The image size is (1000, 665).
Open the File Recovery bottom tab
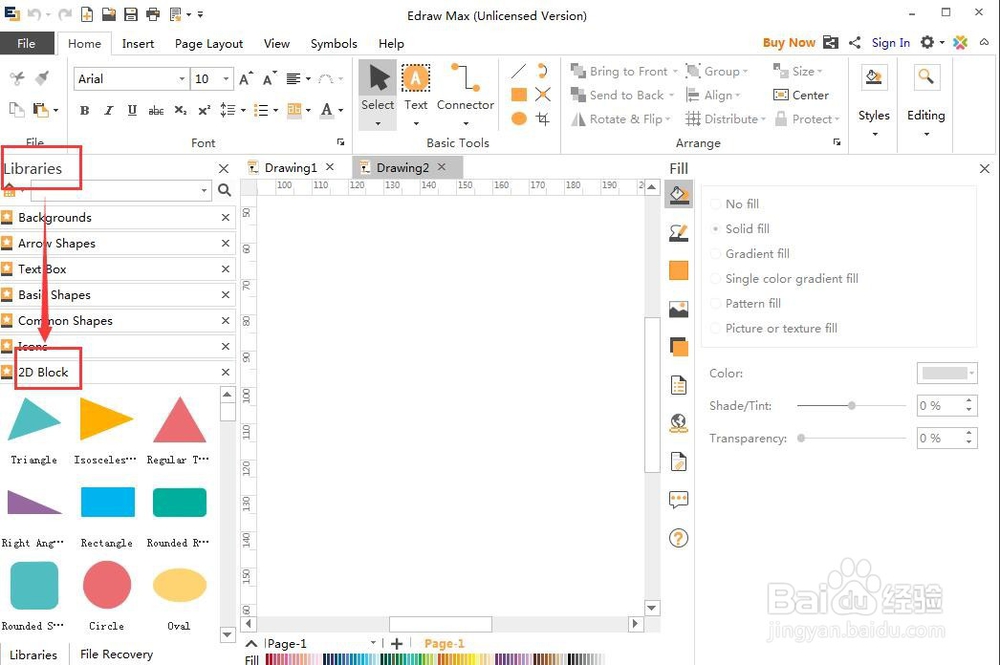click(x=116, y=654)
